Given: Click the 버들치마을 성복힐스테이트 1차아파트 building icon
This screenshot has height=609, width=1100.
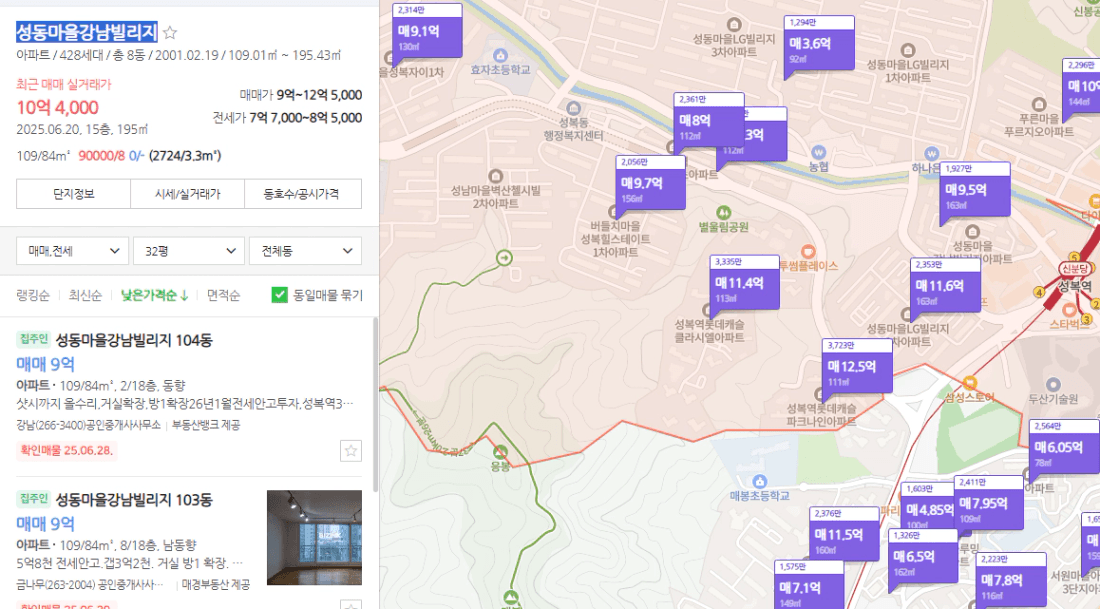Looking at the screenshot, I should pyautogui.click(x=614, y=212).
